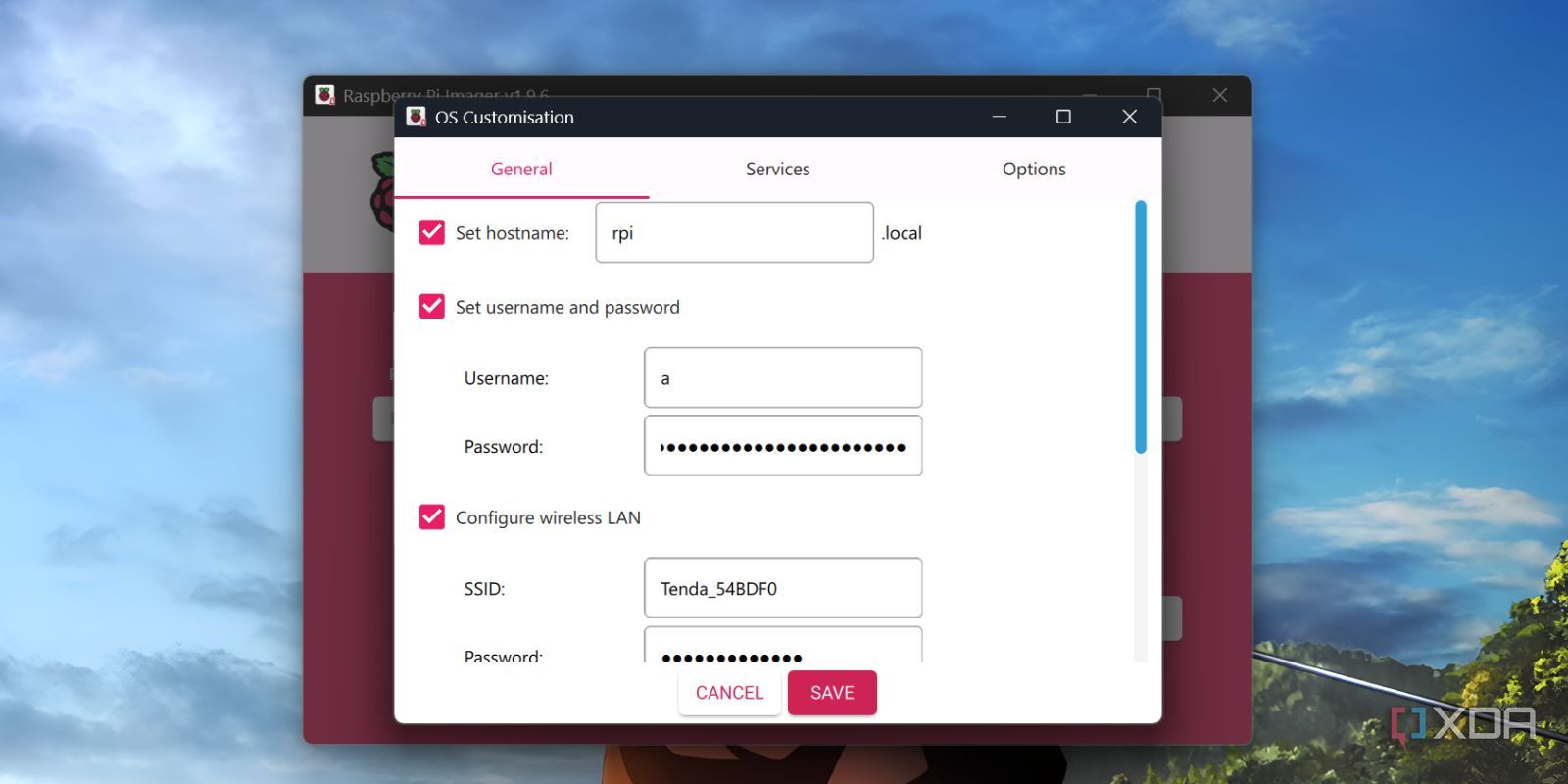Click the Raspberry Pi Imager title bar icon
Viewport: 1568px width, 784px height.
[x=324, y=95]
